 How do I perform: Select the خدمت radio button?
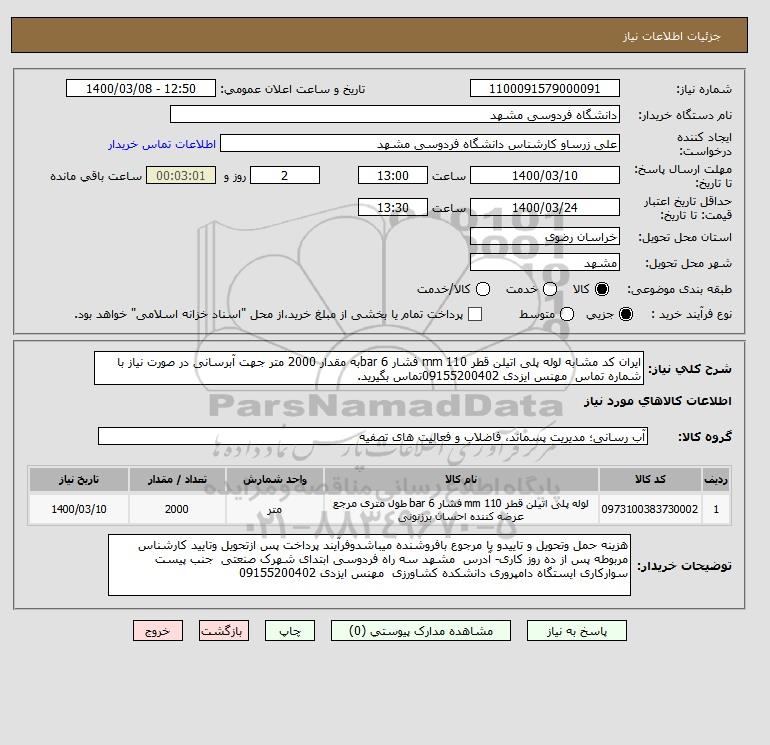[550, 289]
